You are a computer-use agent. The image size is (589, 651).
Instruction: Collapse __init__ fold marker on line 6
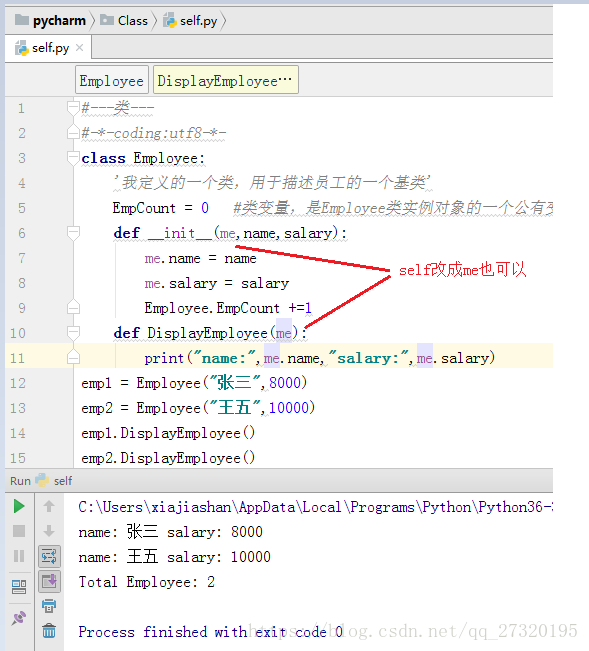tap(73, 233)
